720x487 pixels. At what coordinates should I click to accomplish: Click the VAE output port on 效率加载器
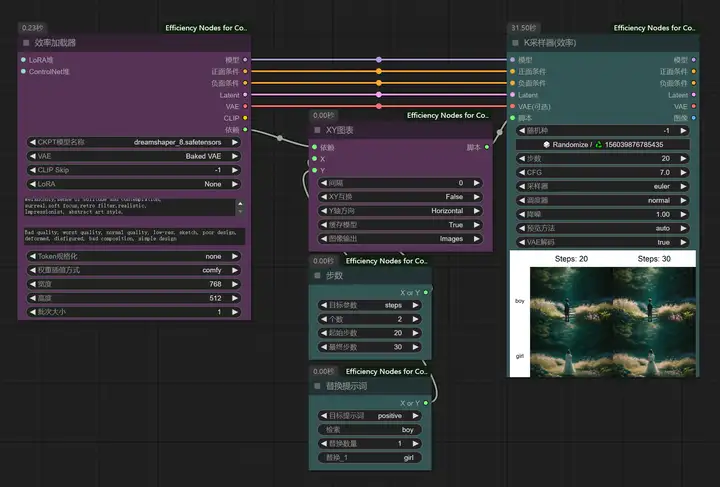point(245,106)
